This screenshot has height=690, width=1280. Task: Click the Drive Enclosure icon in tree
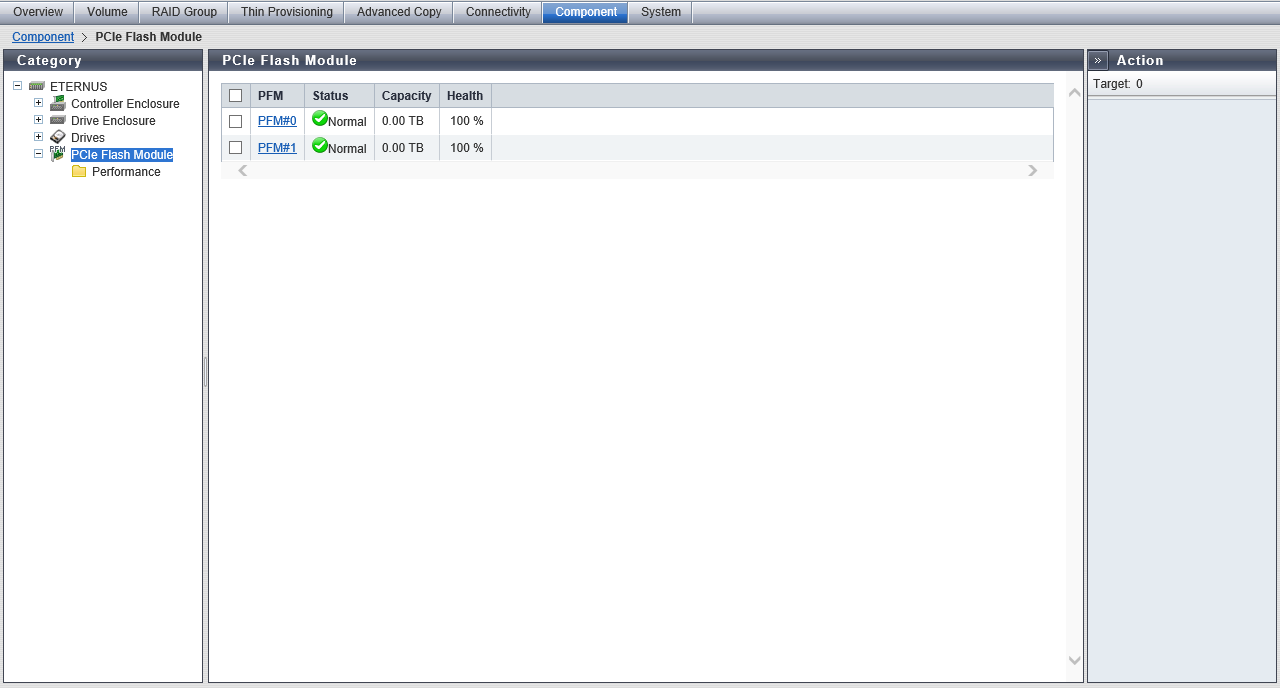pos(58,121)
